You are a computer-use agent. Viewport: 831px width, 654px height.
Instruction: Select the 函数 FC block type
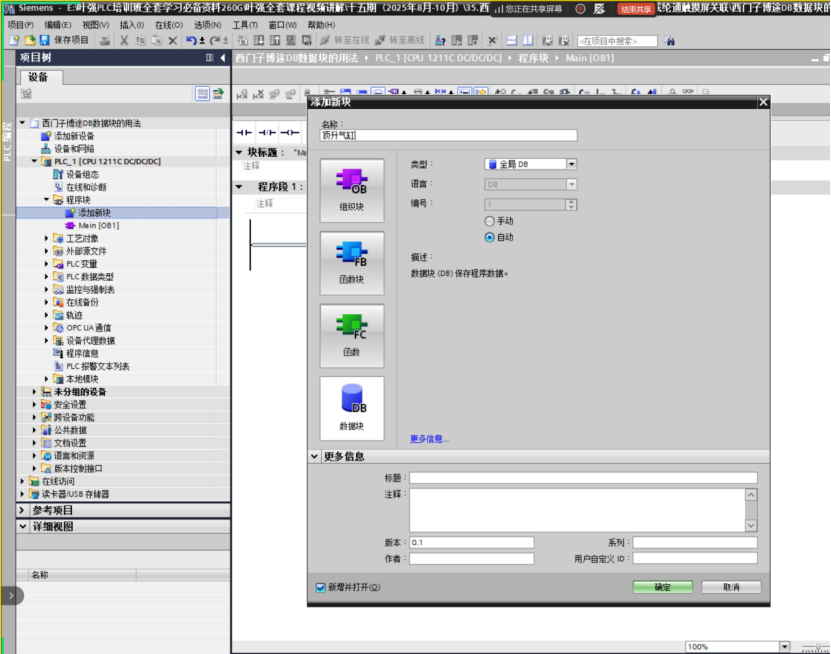tap(352, 336)
